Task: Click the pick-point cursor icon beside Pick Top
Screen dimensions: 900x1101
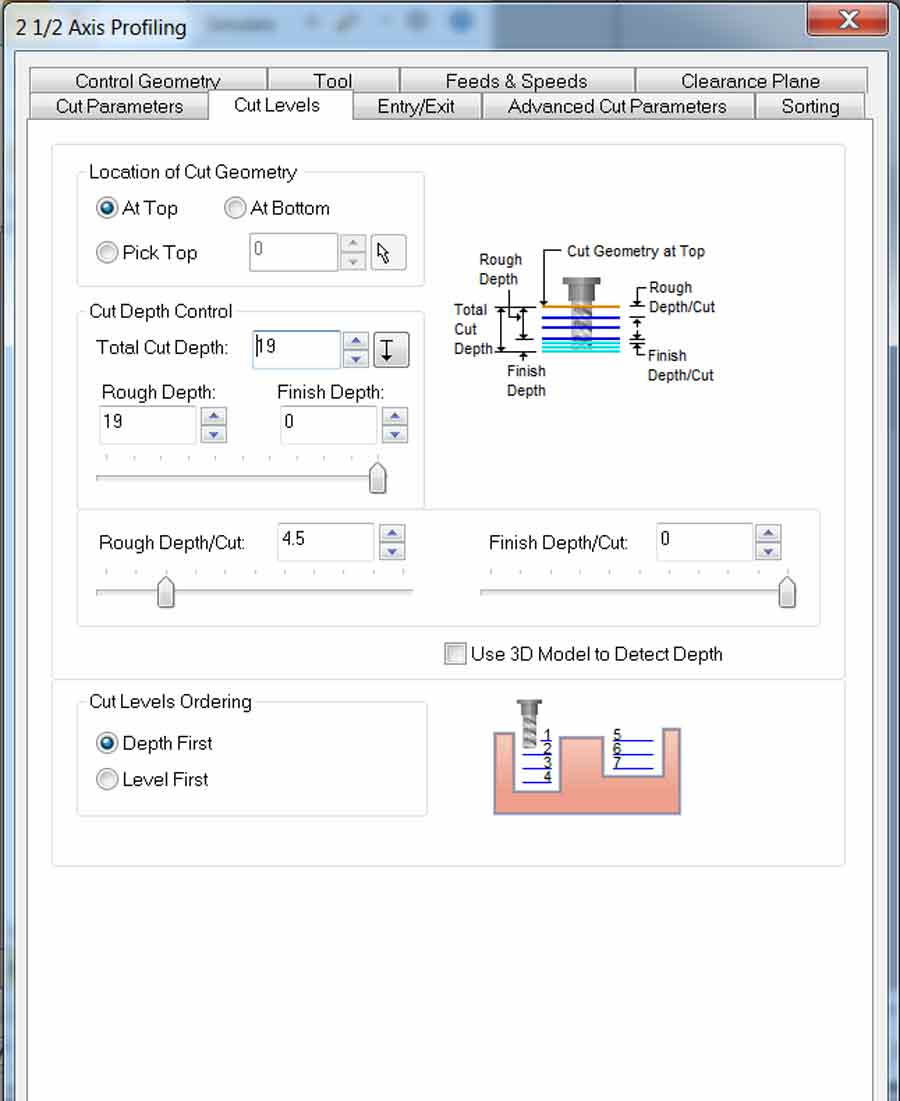Action: (388, 252)
